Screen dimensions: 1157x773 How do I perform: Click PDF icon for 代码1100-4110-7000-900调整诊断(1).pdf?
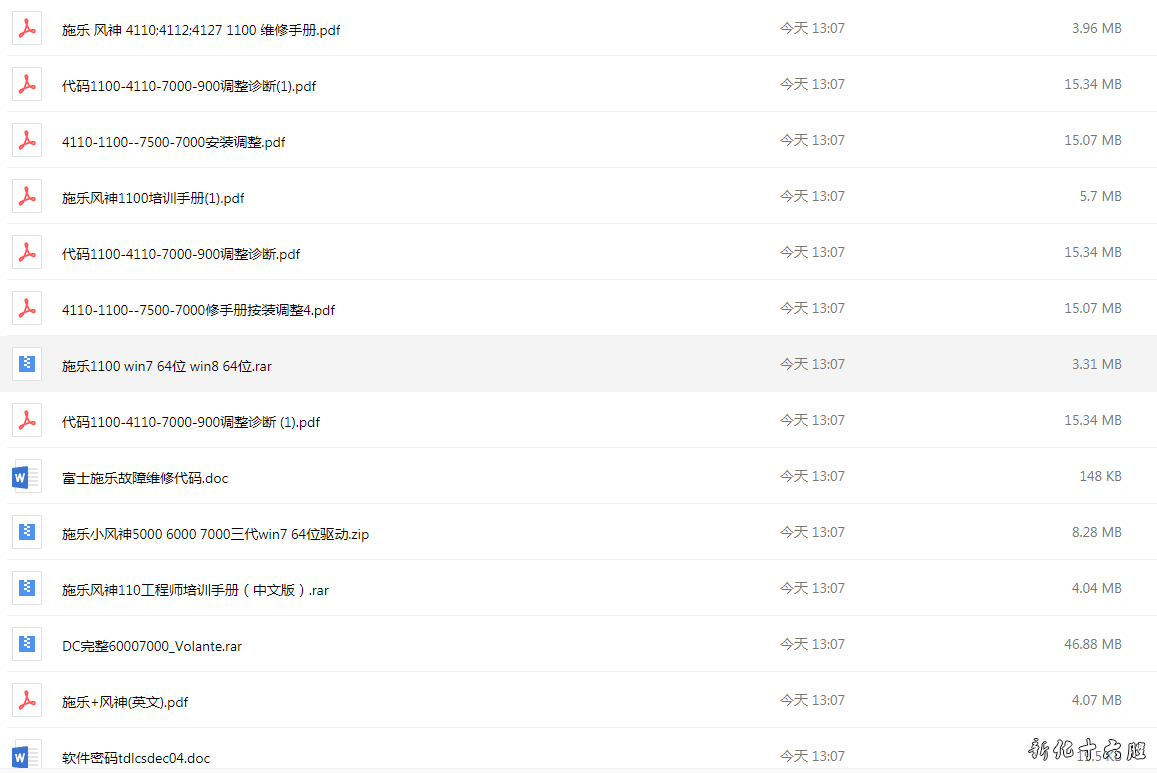click(27, 85)
